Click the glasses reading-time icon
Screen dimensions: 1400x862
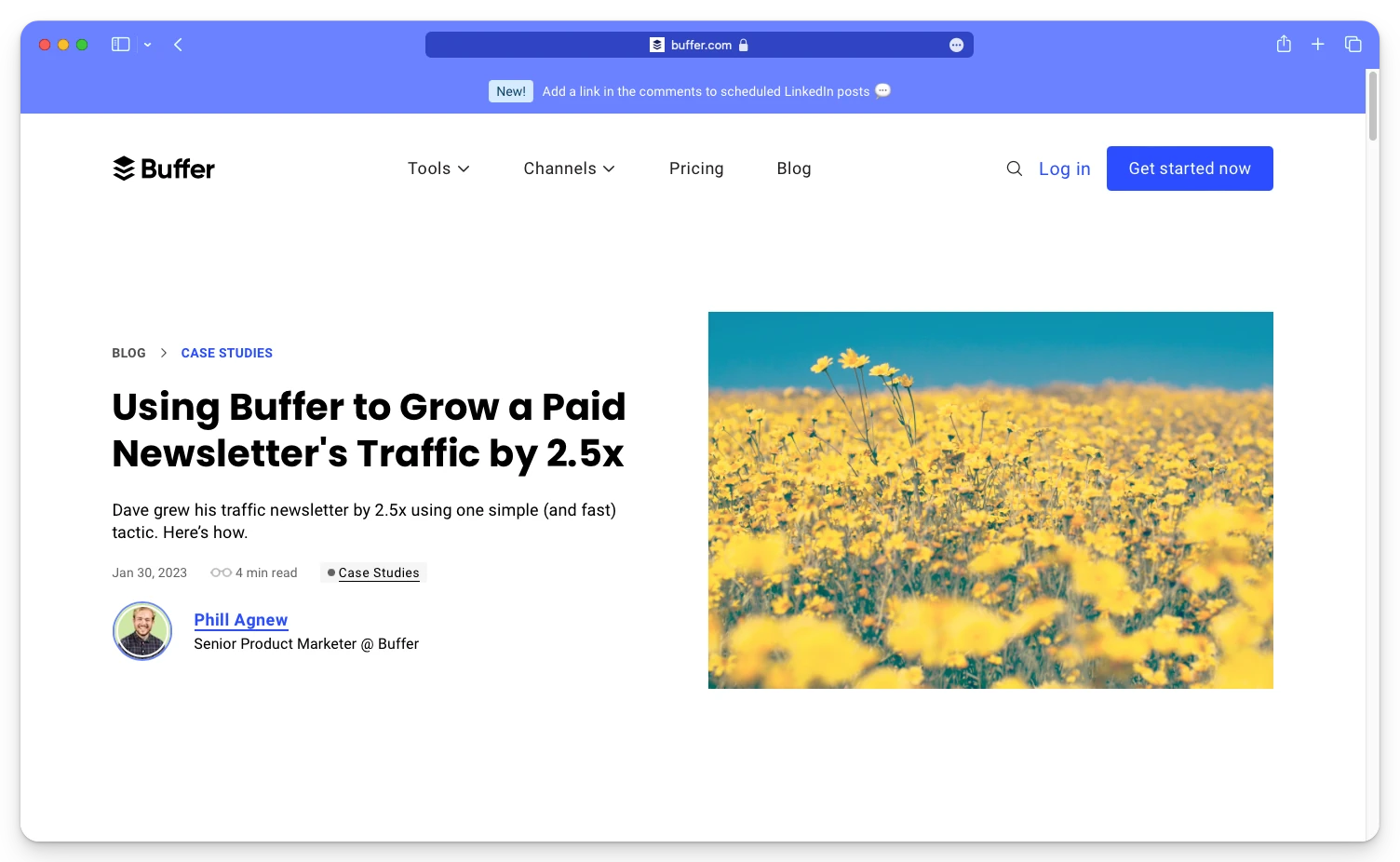tap(221, 572)
